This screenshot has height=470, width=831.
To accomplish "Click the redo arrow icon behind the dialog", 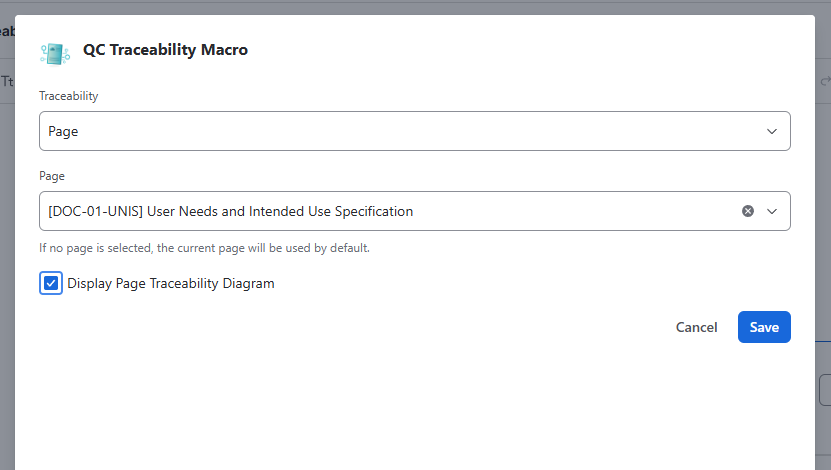I will 825,81.
